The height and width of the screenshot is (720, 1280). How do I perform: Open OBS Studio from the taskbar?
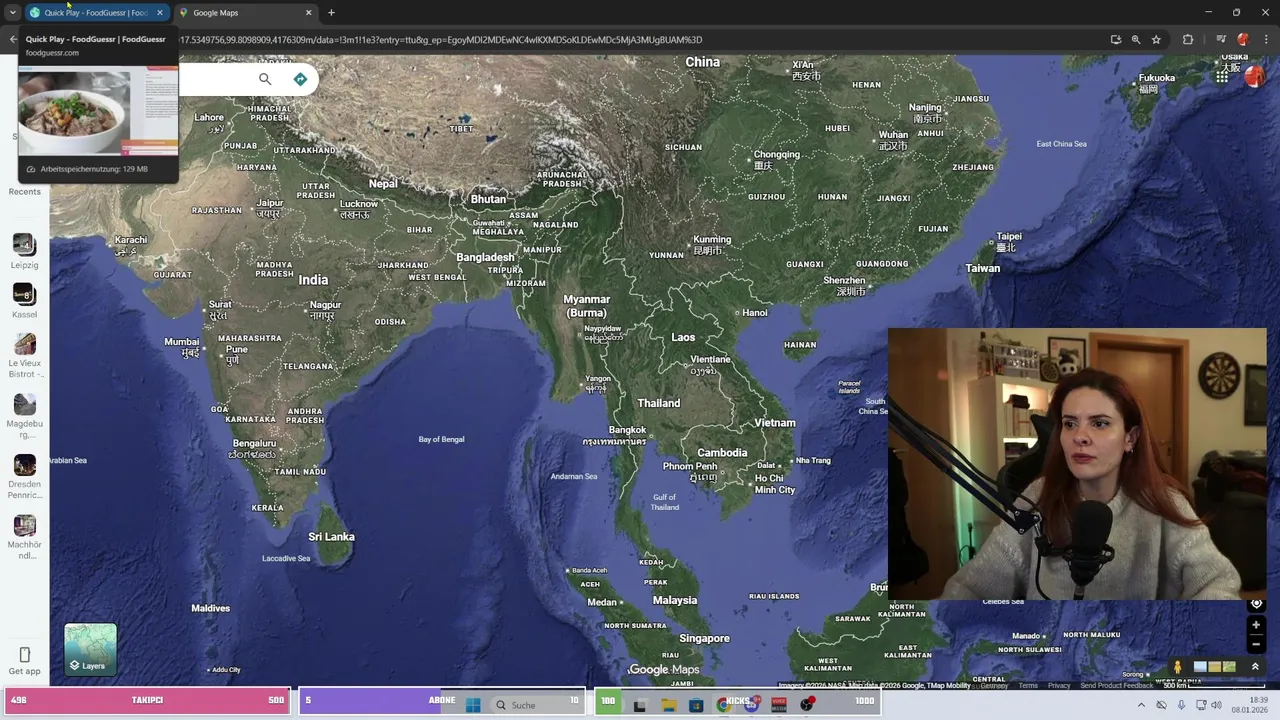coord(806,705)
